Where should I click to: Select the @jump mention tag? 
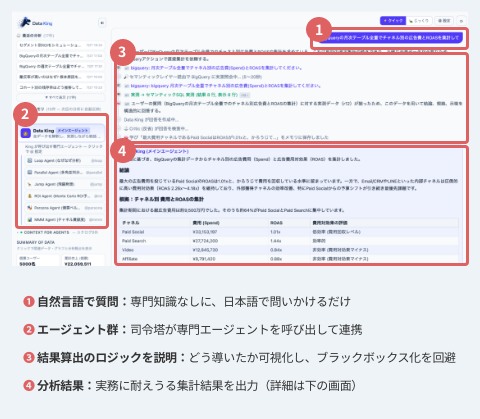pos(96,184)
